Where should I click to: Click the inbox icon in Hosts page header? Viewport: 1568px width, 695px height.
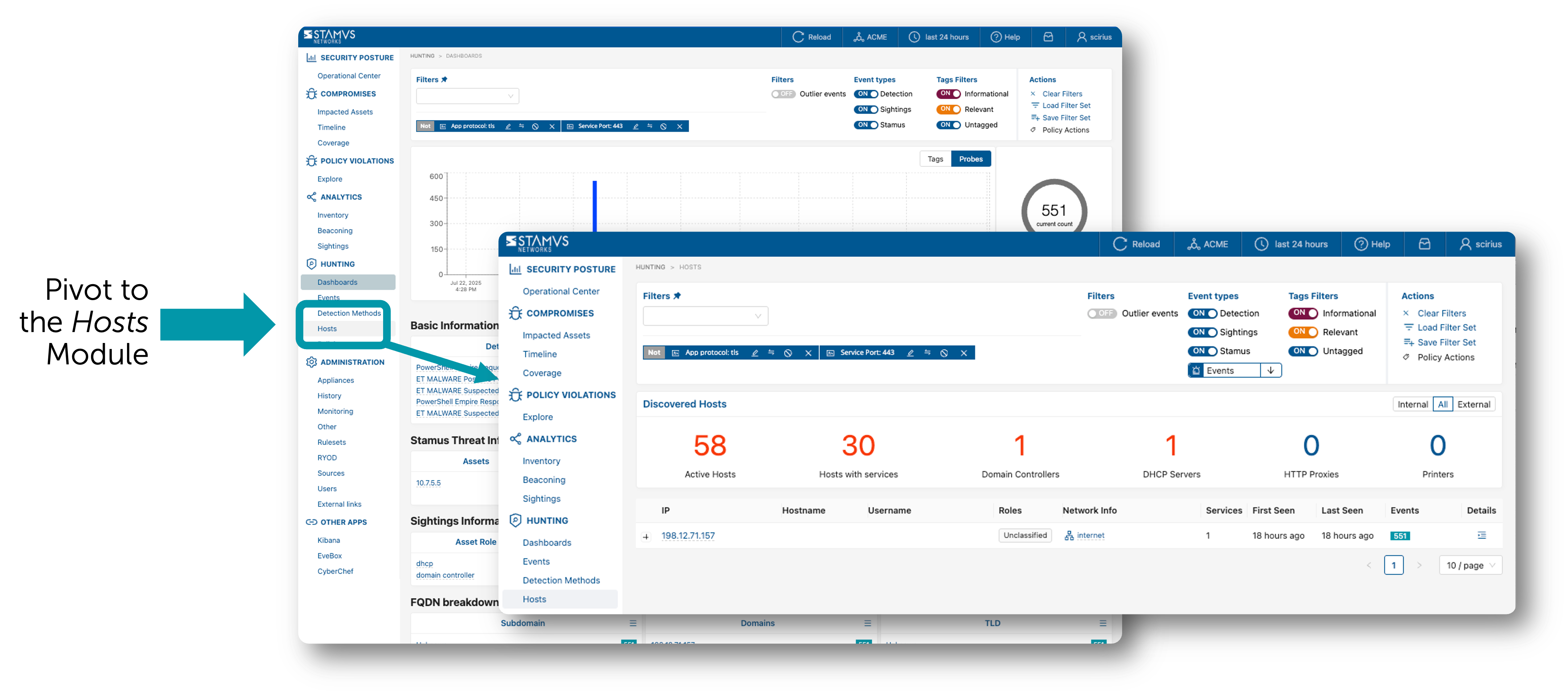1424,244
